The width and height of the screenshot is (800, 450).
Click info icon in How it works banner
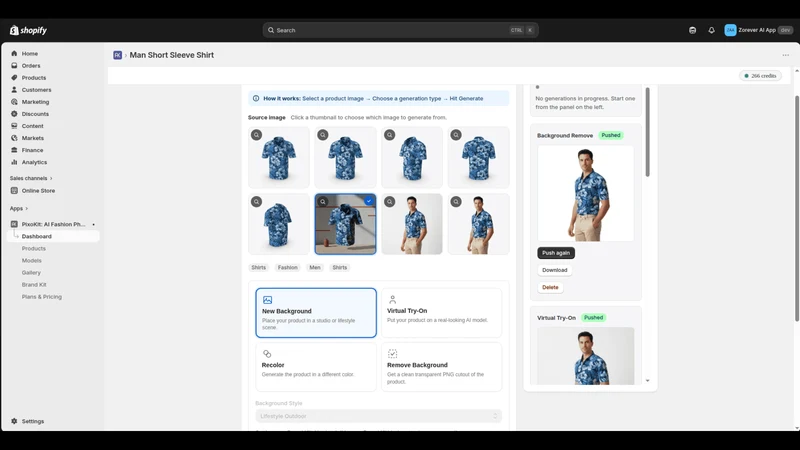(256, 98)
